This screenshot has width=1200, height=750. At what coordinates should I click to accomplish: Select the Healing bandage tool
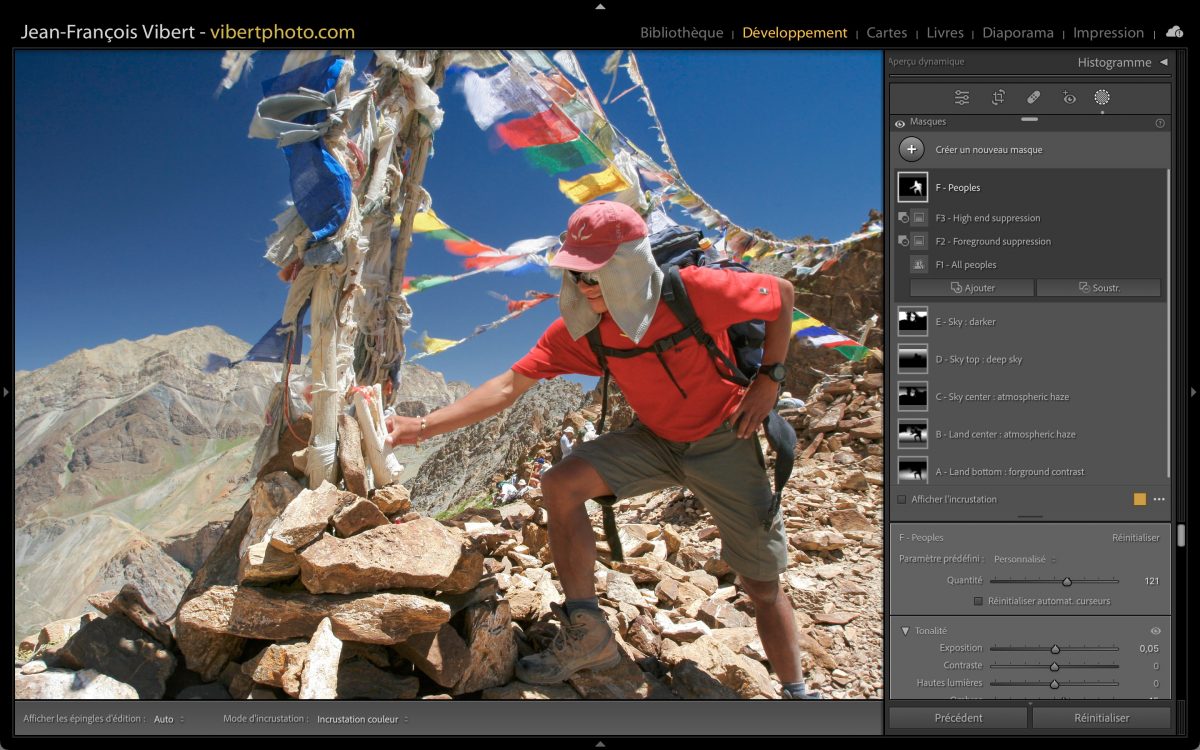coord(1034,98)
